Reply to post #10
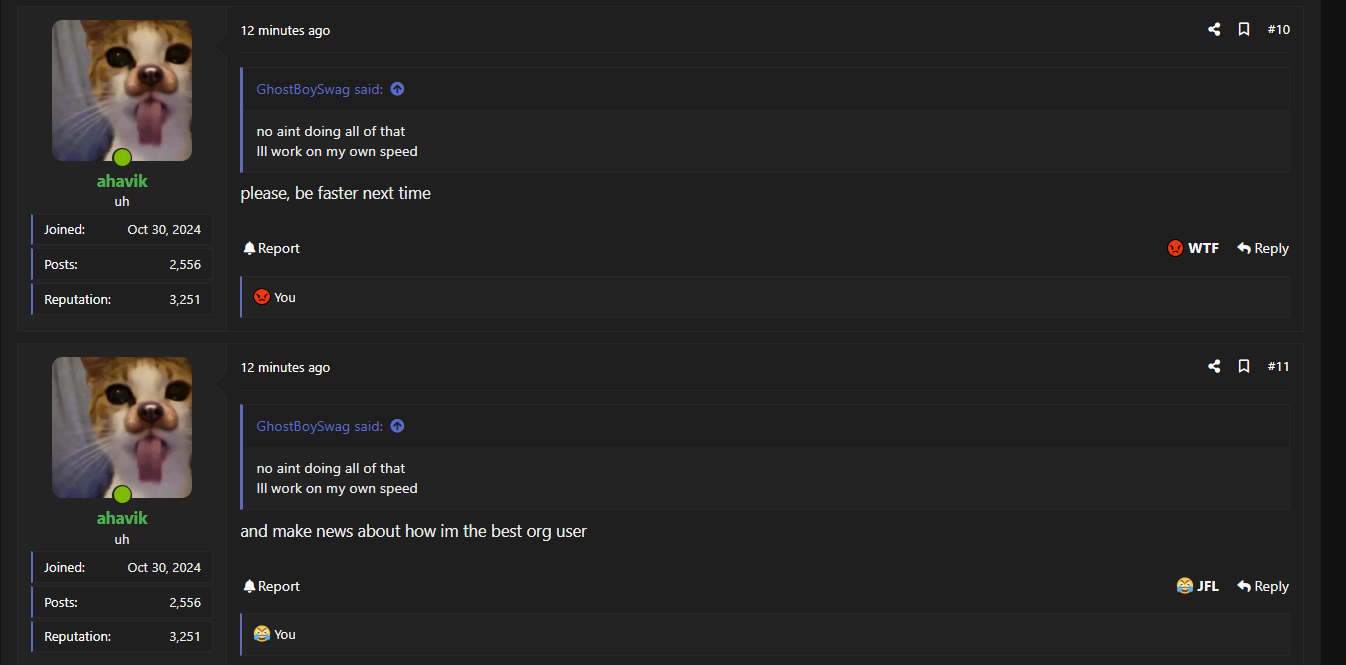The width and height of the screenshot is (1346, 665). 1263,248
